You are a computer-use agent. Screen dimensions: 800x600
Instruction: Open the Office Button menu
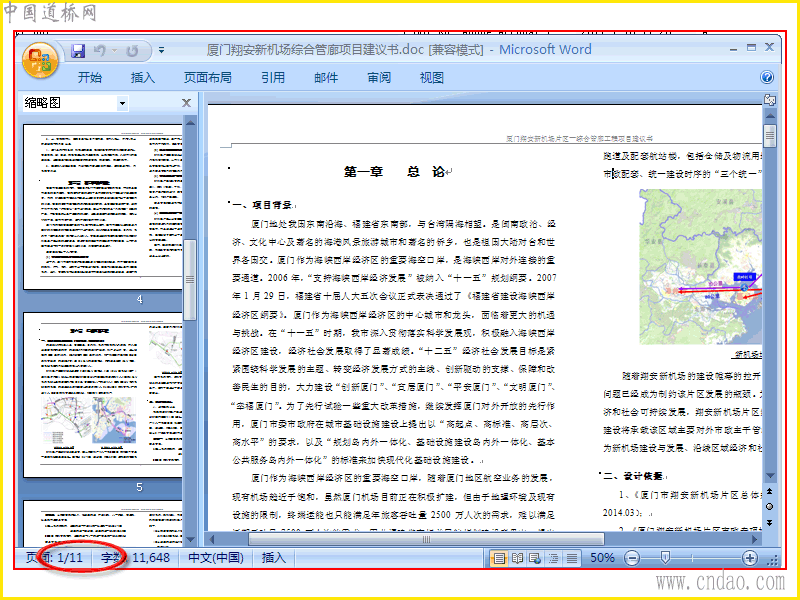point(40,60)
